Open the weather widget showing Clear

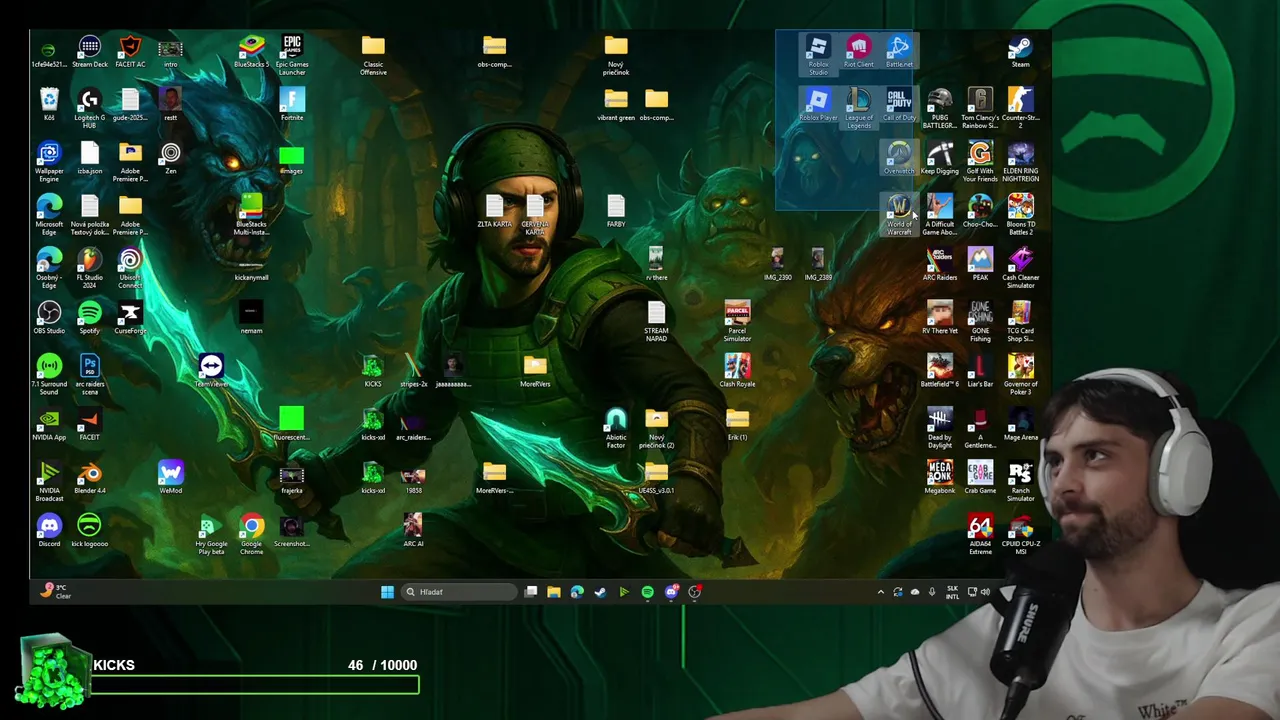(x=55, y=591)
